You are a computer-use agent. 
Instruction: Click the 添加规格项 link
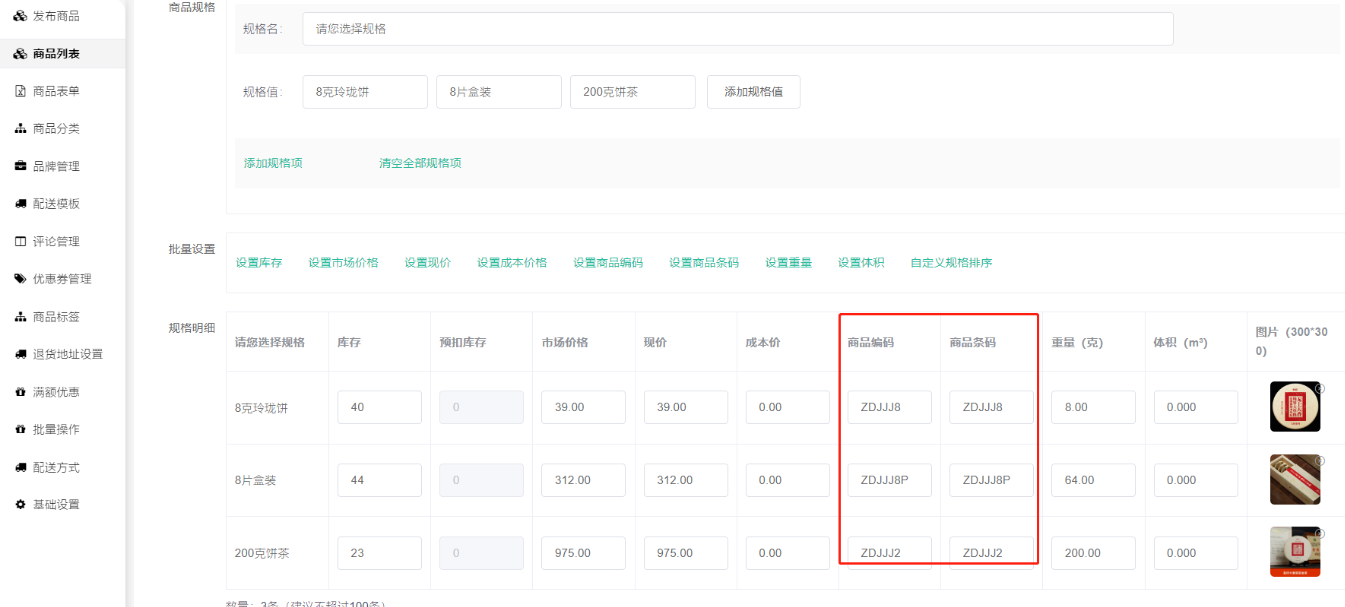[273, 163]
